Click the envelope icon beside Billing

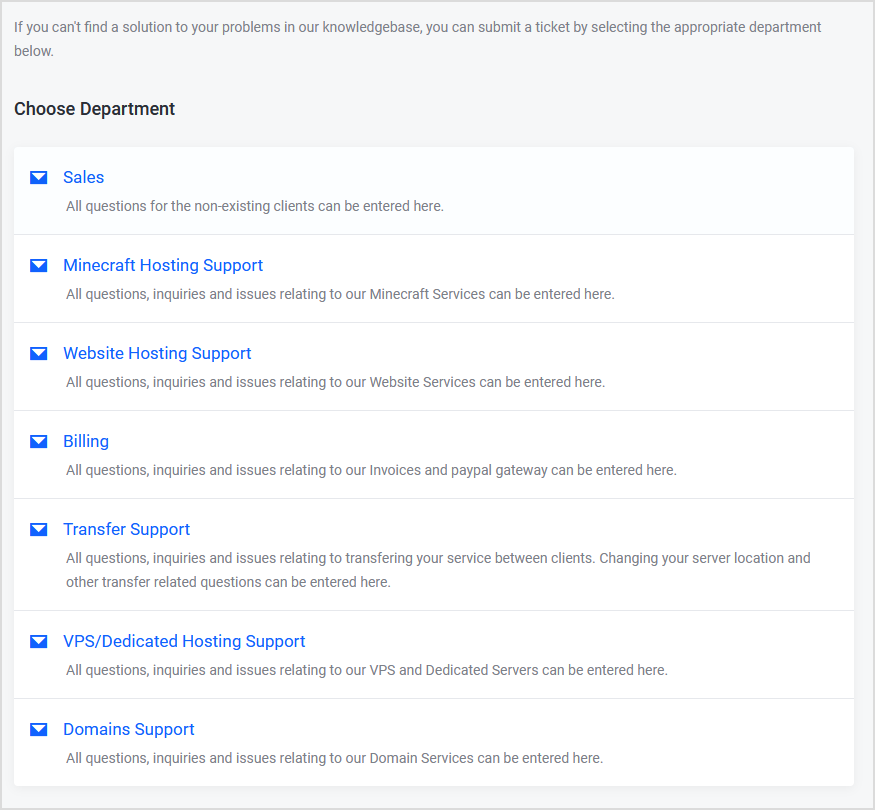39,442
